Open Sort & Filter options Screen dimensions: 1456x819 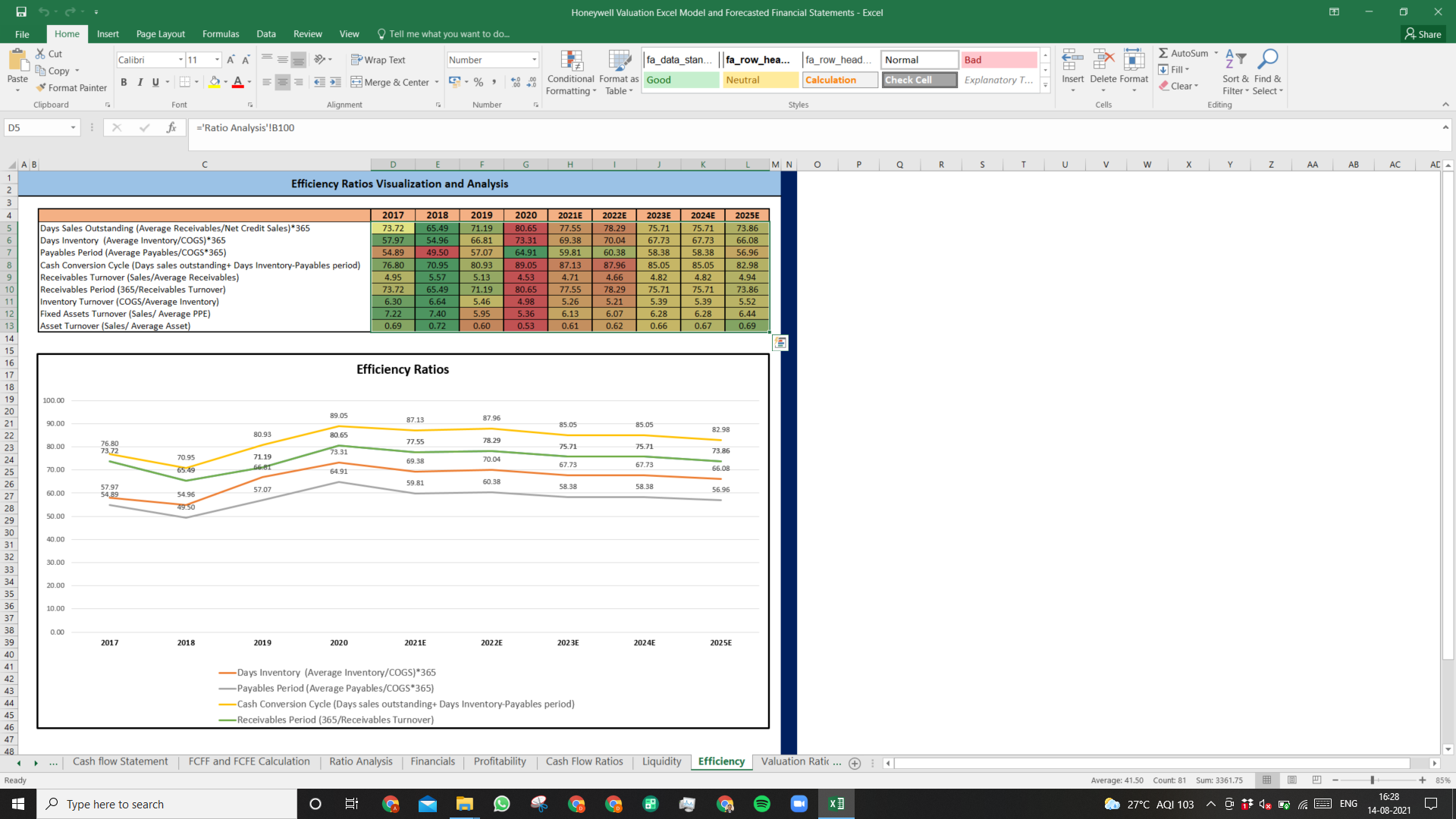[1235, 73]
